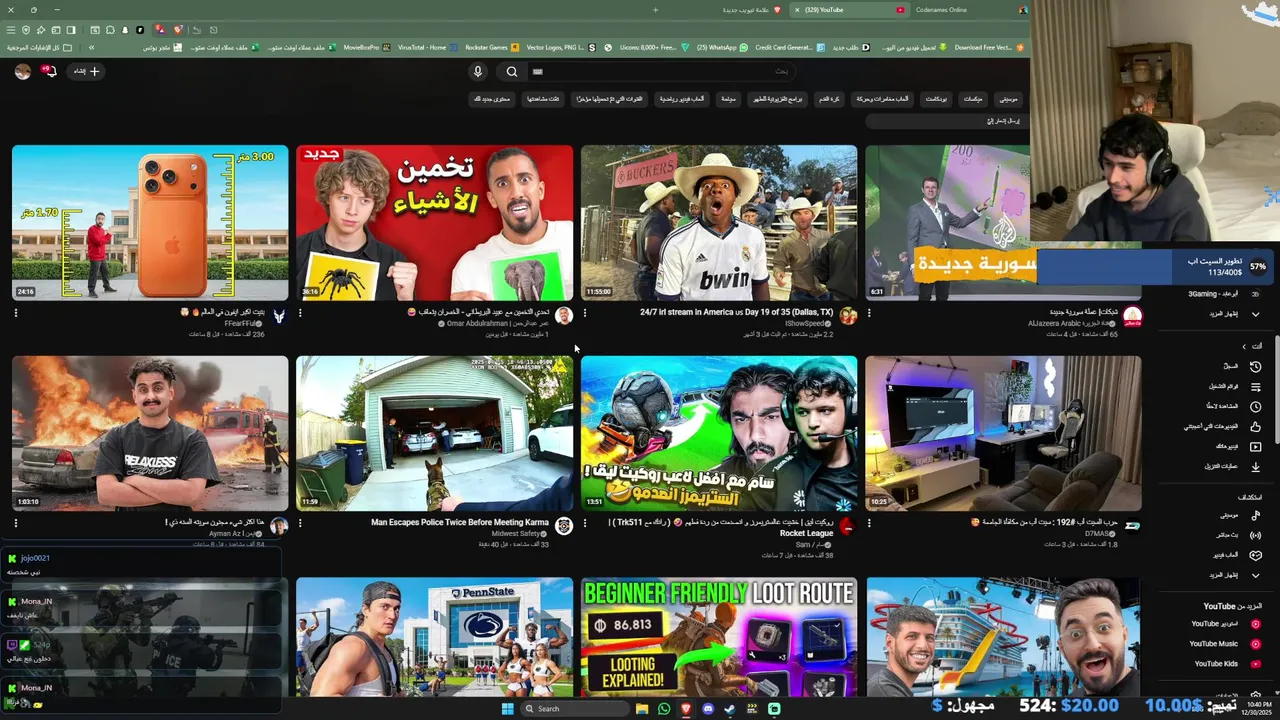Open the downloads arrow icon in sidebar

[x=1255, y=467]
